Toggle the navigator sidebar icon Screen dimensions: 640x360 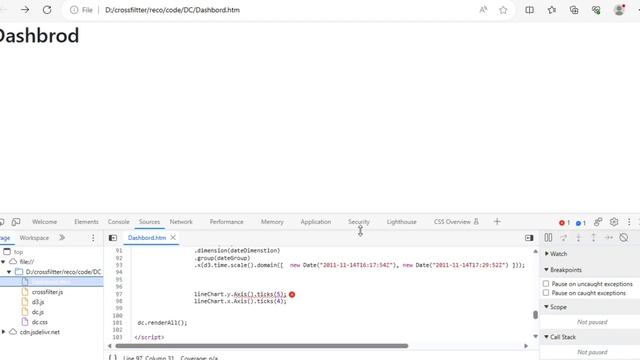(x=113, y=238)
